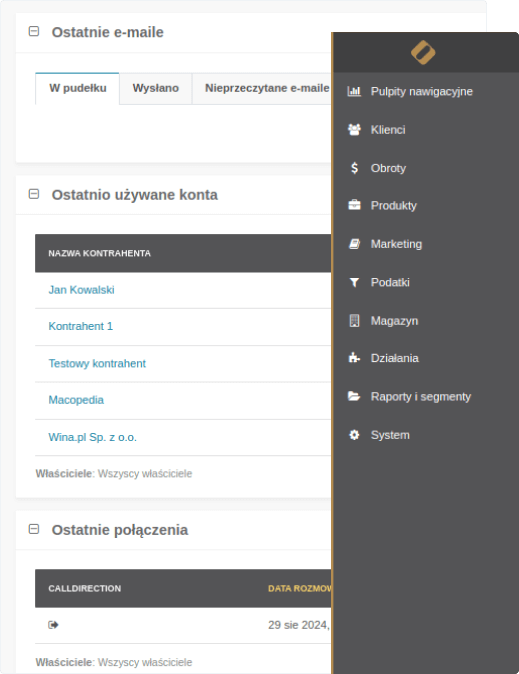Image resolution: width=519 pixels, height=674 pixels.
Task: Click the dollar icon beside Obroty
Action: coord(354,168)
